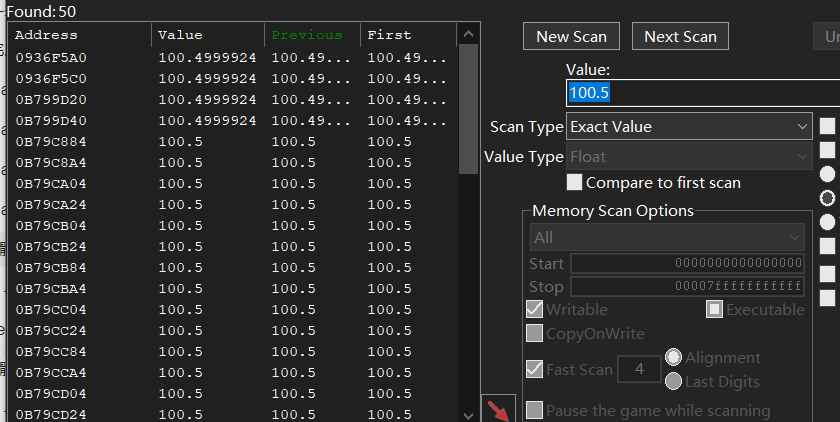Screen dimensions: 840x422
Task: Select address row 0B79CB24
Action: pos(233,246)
